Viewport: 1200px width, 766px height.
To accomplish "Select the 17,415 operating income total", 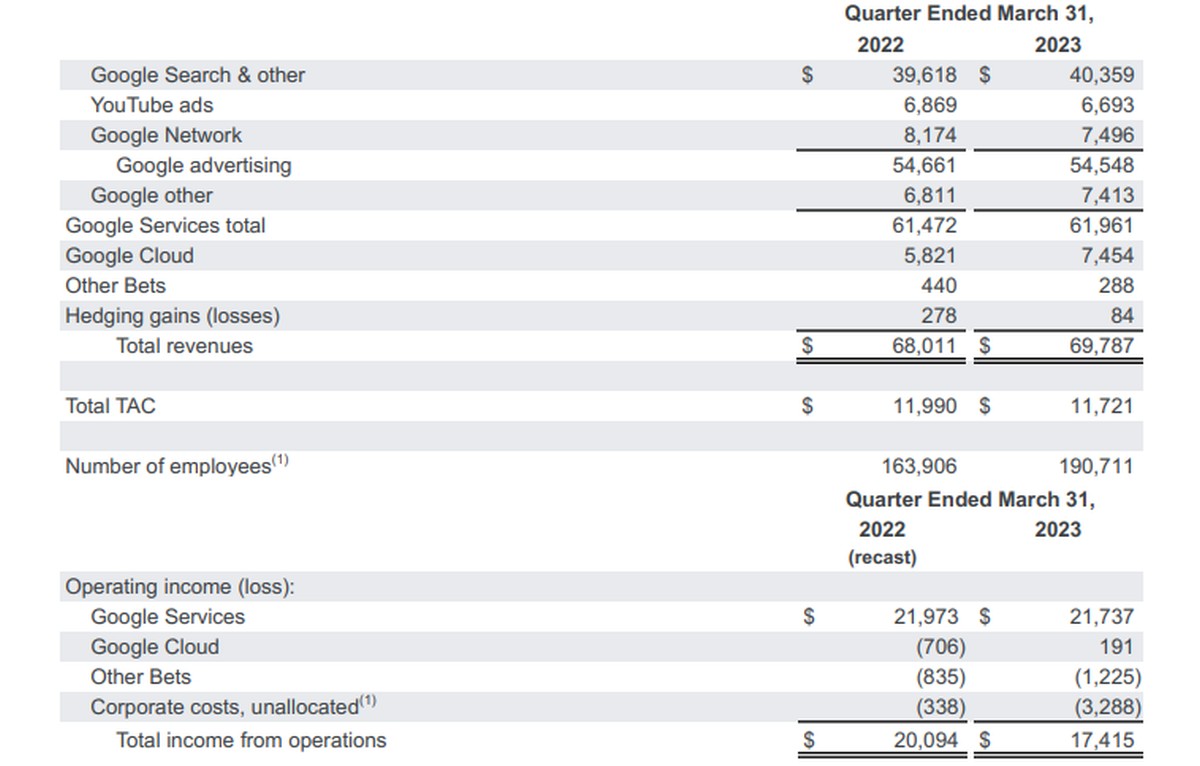I will tap(1101, 741).
